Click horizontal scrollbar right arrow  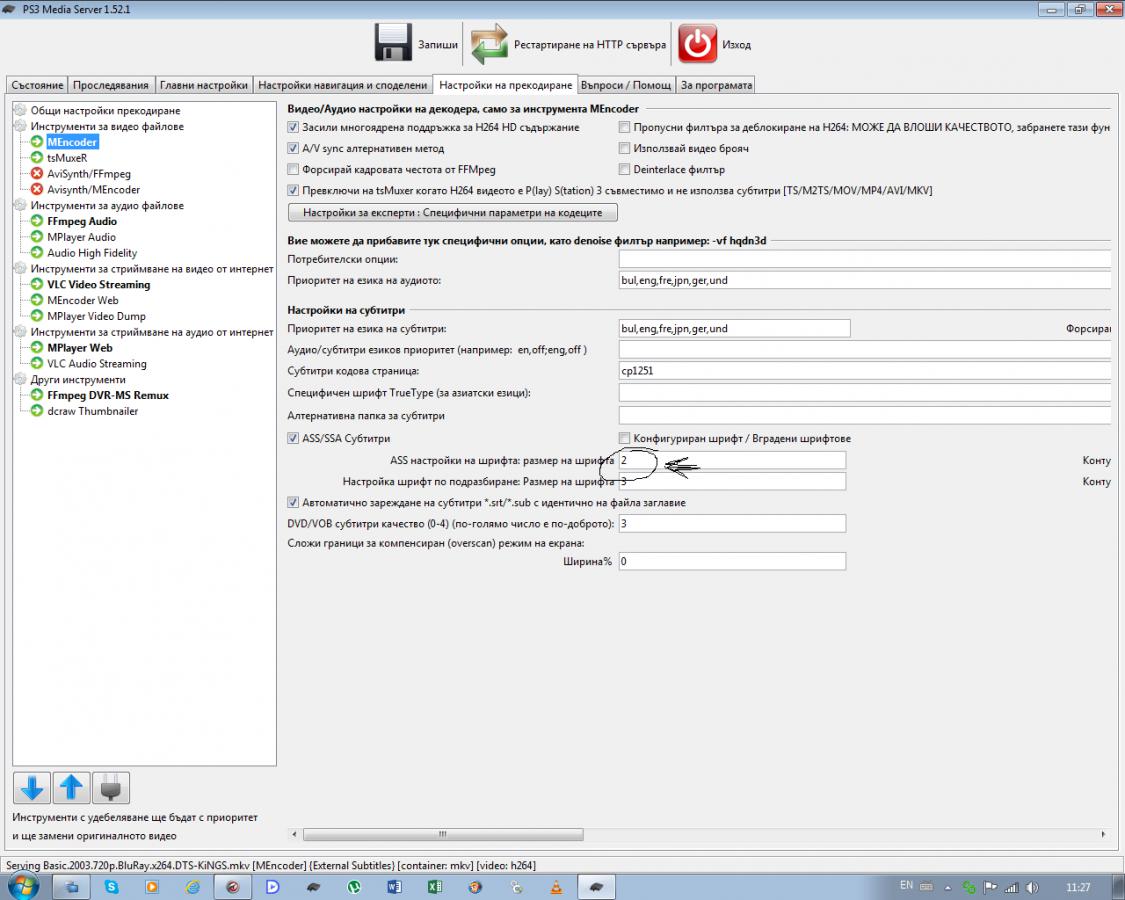click(1103, 834)
